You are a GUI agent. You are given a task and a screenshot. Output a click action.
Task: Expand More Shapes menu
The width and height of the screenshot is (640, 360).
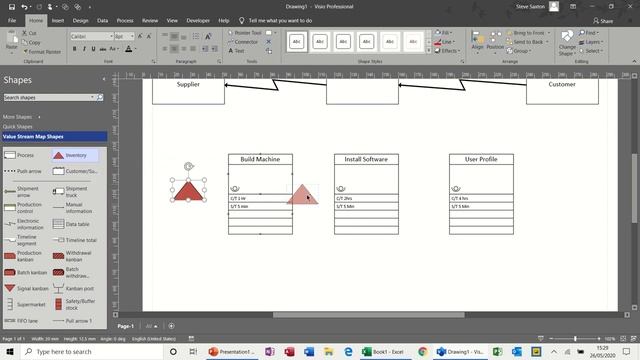pos(22,117)
